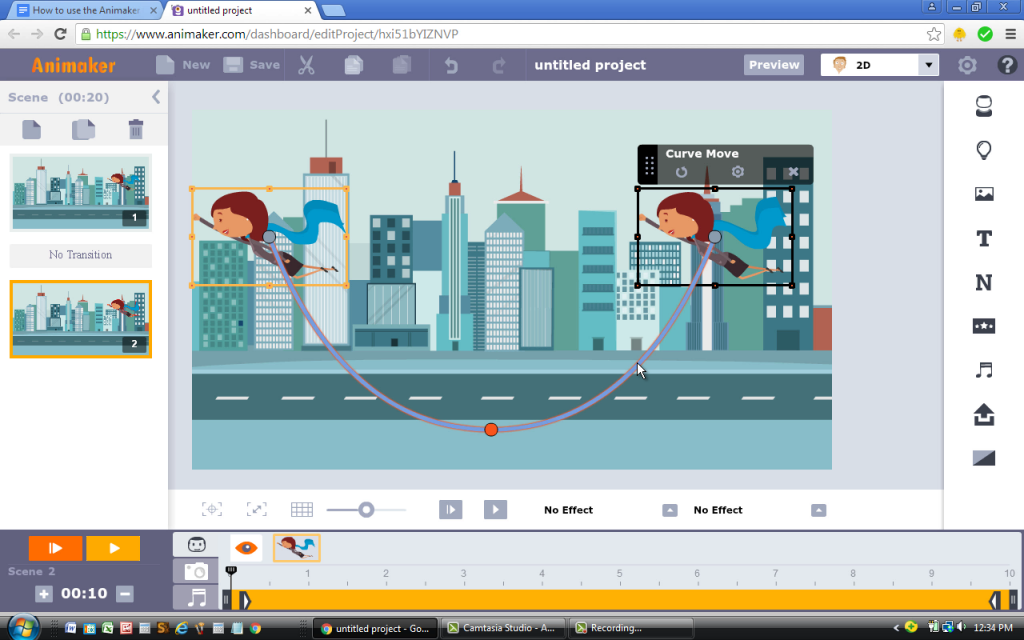Click the orange curve control point
The width and height of the screenshot is (1024, 640).
tap(491, 429)
